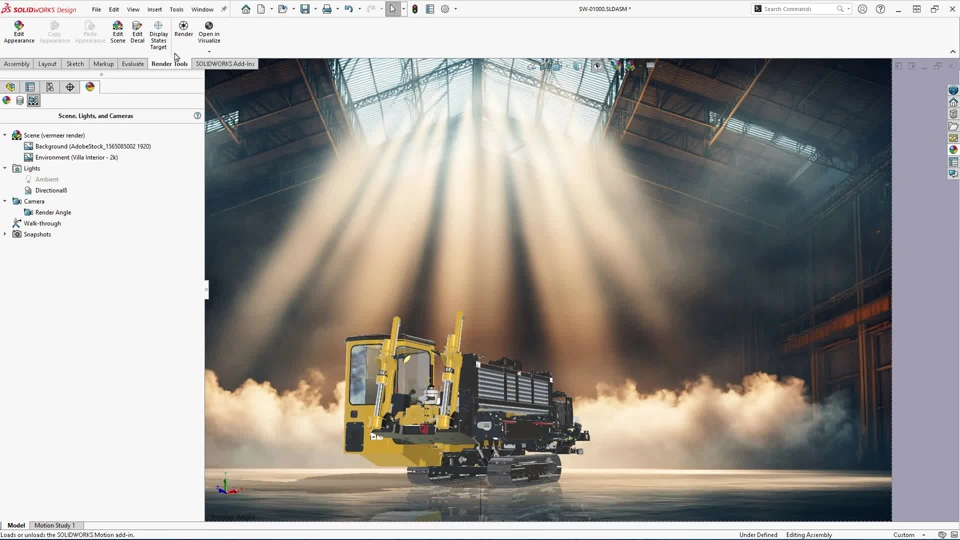This screenshot has height=540, width=960.
Task: Switch to the Evaluate tab
Action: [133, 64]
